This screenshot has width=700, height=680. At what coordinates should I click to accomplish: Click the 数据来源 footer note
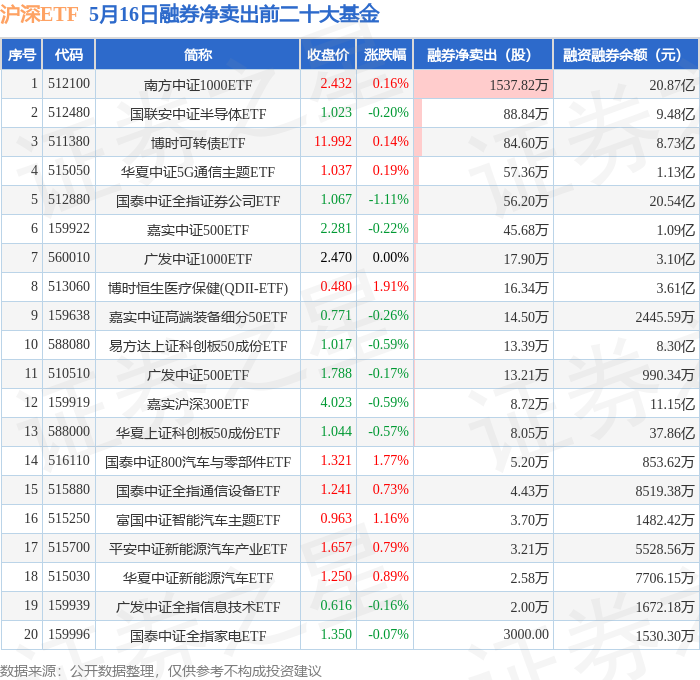pos(161,671)
